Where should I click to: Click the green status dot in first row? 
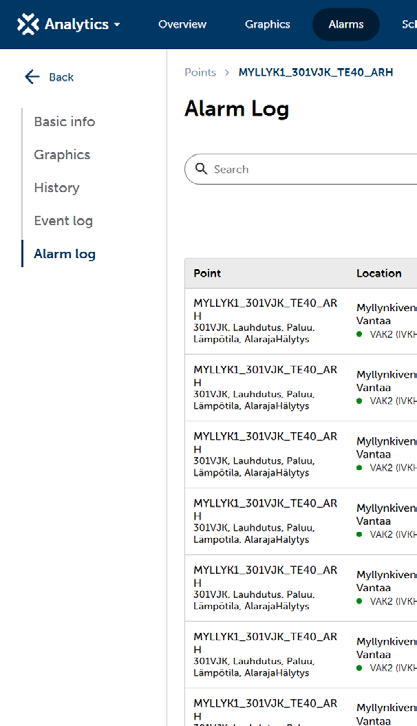point(359,334)
